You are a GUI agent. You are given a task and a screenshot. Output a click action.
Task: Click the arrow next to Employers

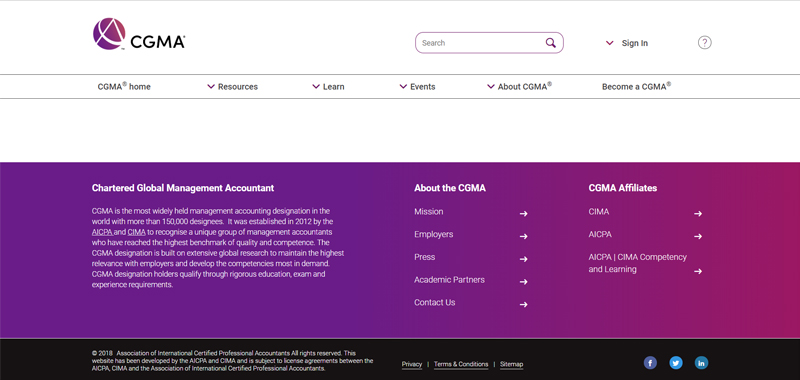coord(523,236)
